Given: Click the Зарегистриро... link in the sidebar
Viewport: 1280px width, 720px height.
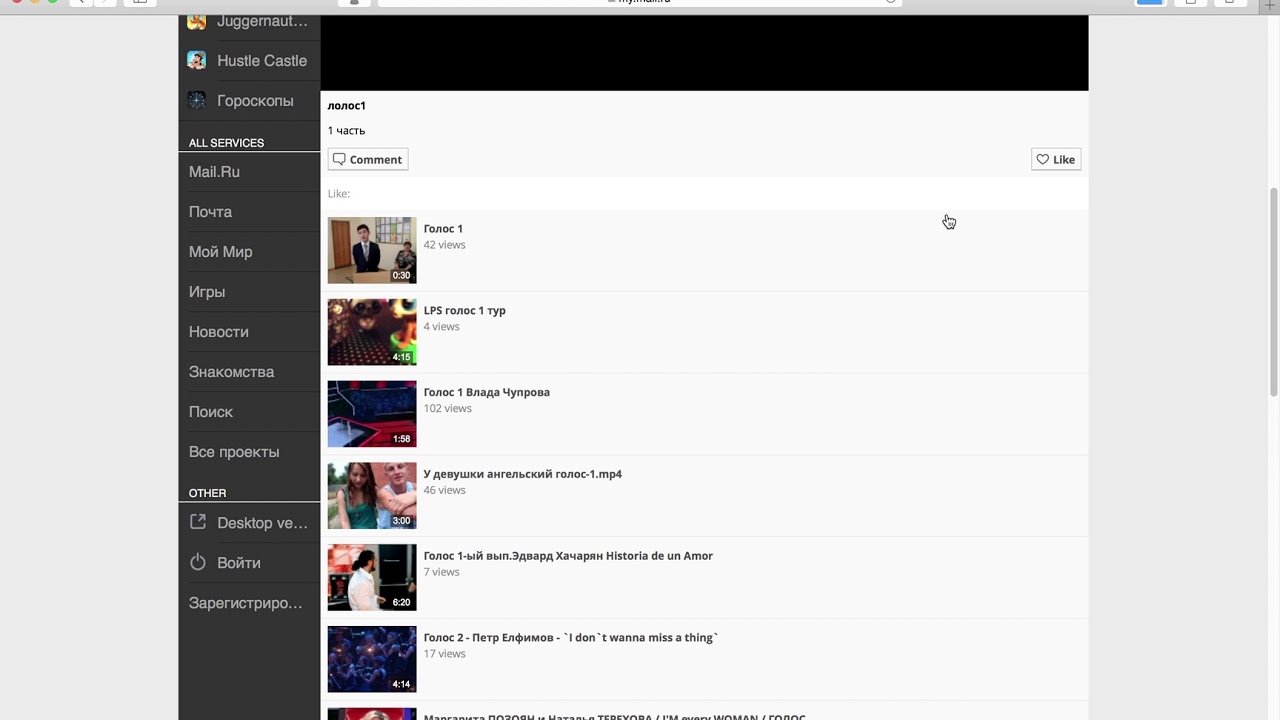Looking at the screenshot, I should (246, 603).
